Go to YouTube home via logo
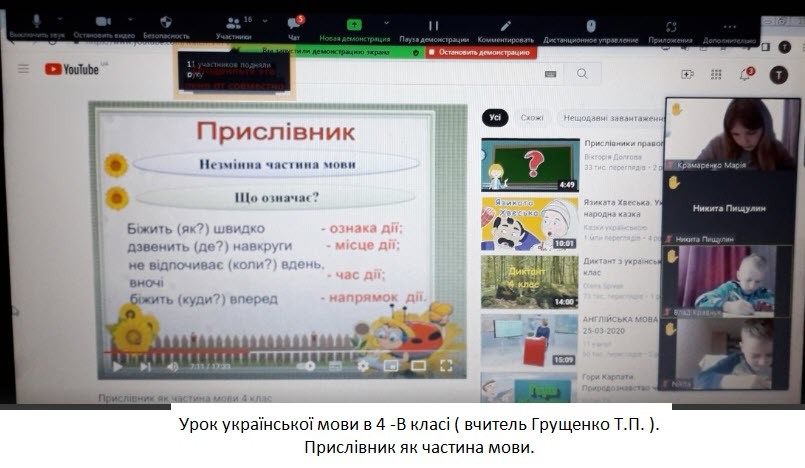This screenshot has height=468, width=805. (72, 69)
